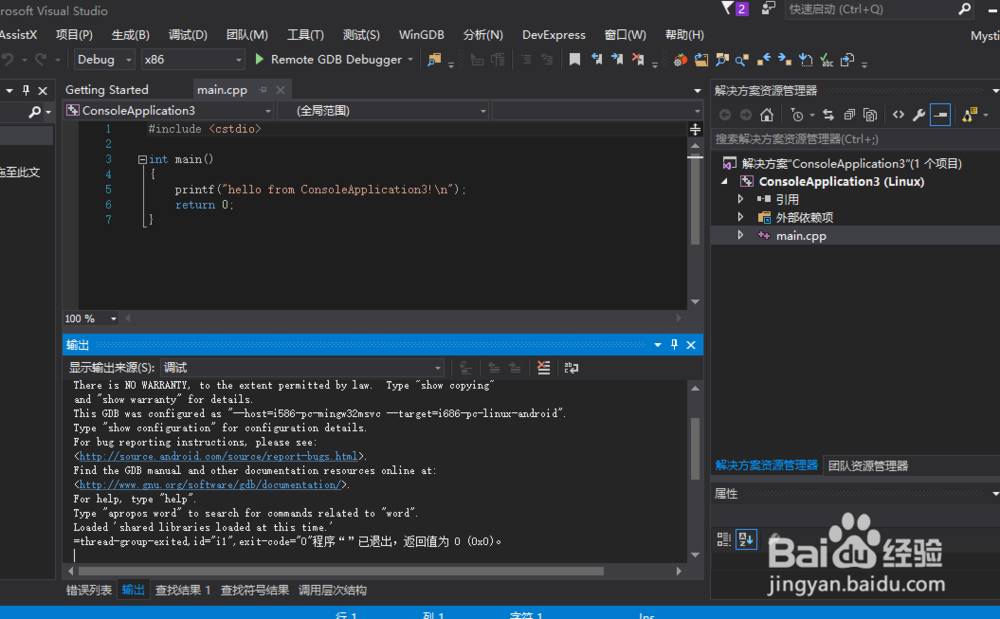Open the Remote GDB Debugger dropdown
Viewport: 1000px width, 619px height.
coord(411,59)
